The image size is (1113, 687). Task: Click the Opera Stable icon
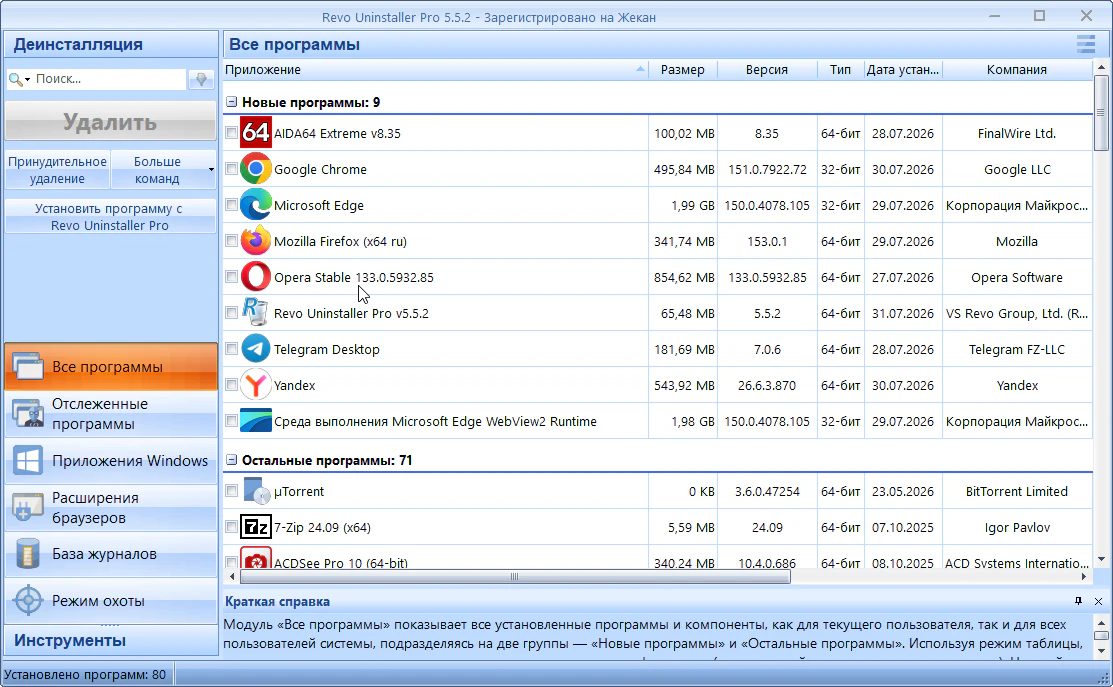256,277
